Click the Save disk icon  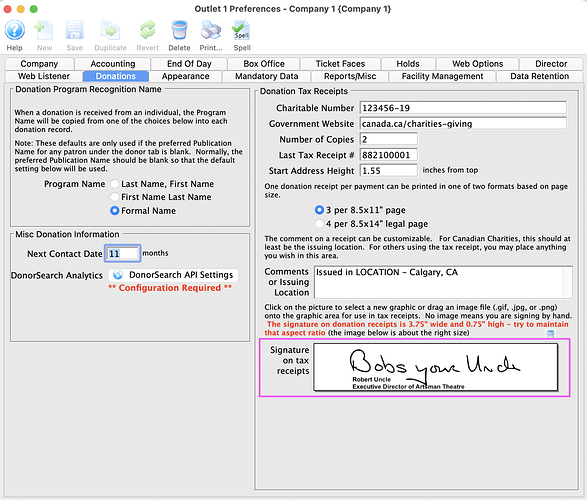pos(74,31)
